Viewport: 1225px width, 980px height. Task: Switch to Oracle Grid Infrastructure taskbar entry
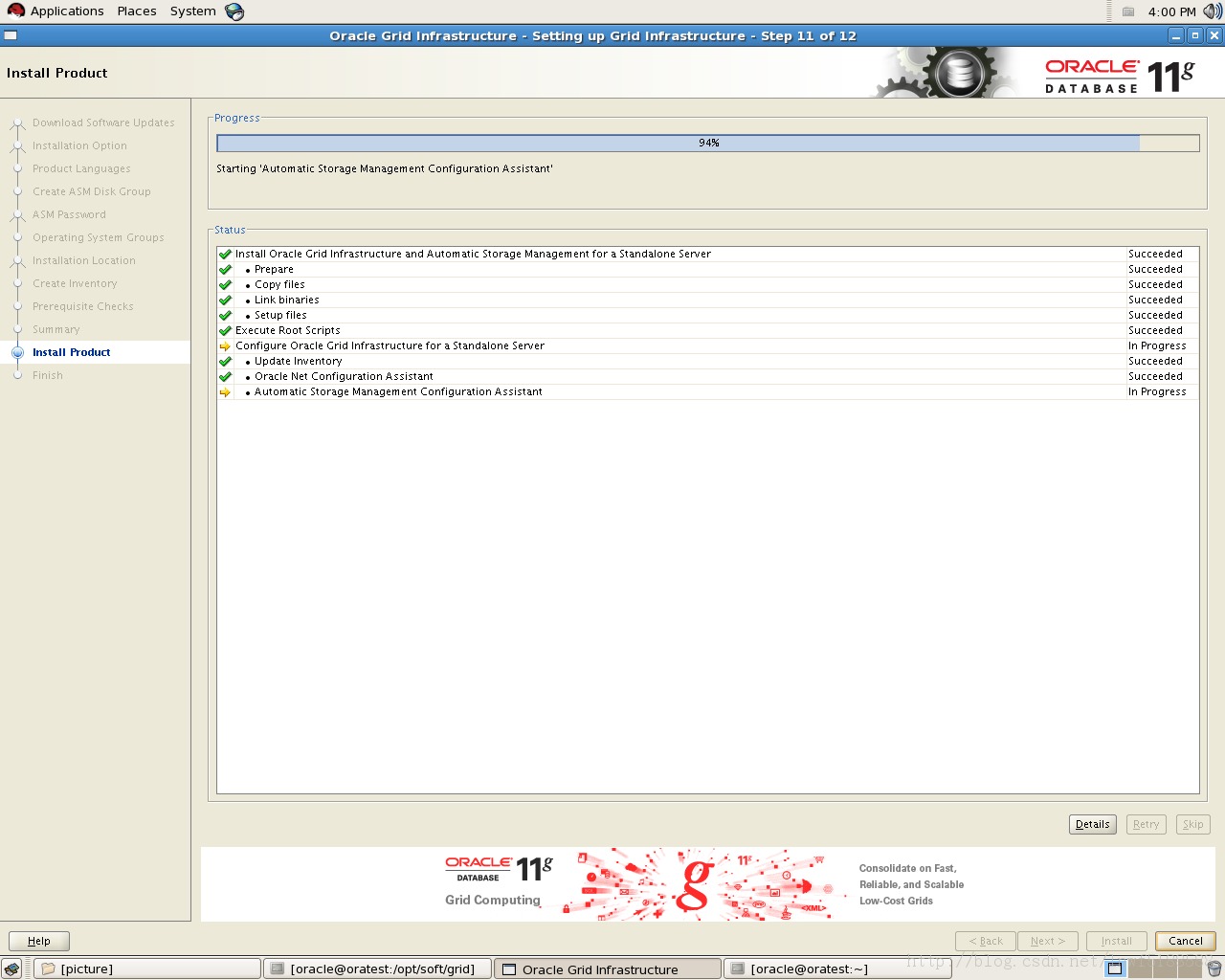[608, 969]
